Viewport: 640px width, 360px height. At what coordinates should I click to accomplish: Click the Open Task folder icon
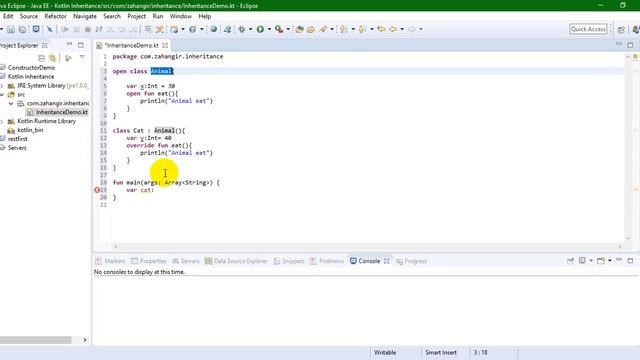point(311,29)
